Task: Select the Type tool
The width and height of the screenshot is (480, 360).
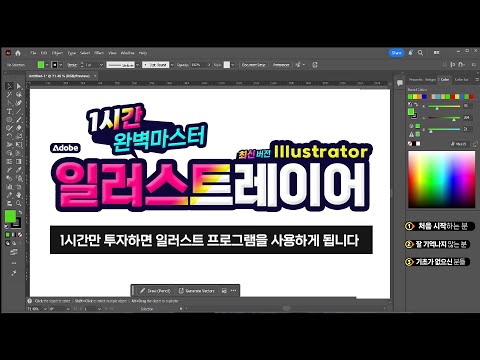Action: pyautogui.click(x=9, y=111)
